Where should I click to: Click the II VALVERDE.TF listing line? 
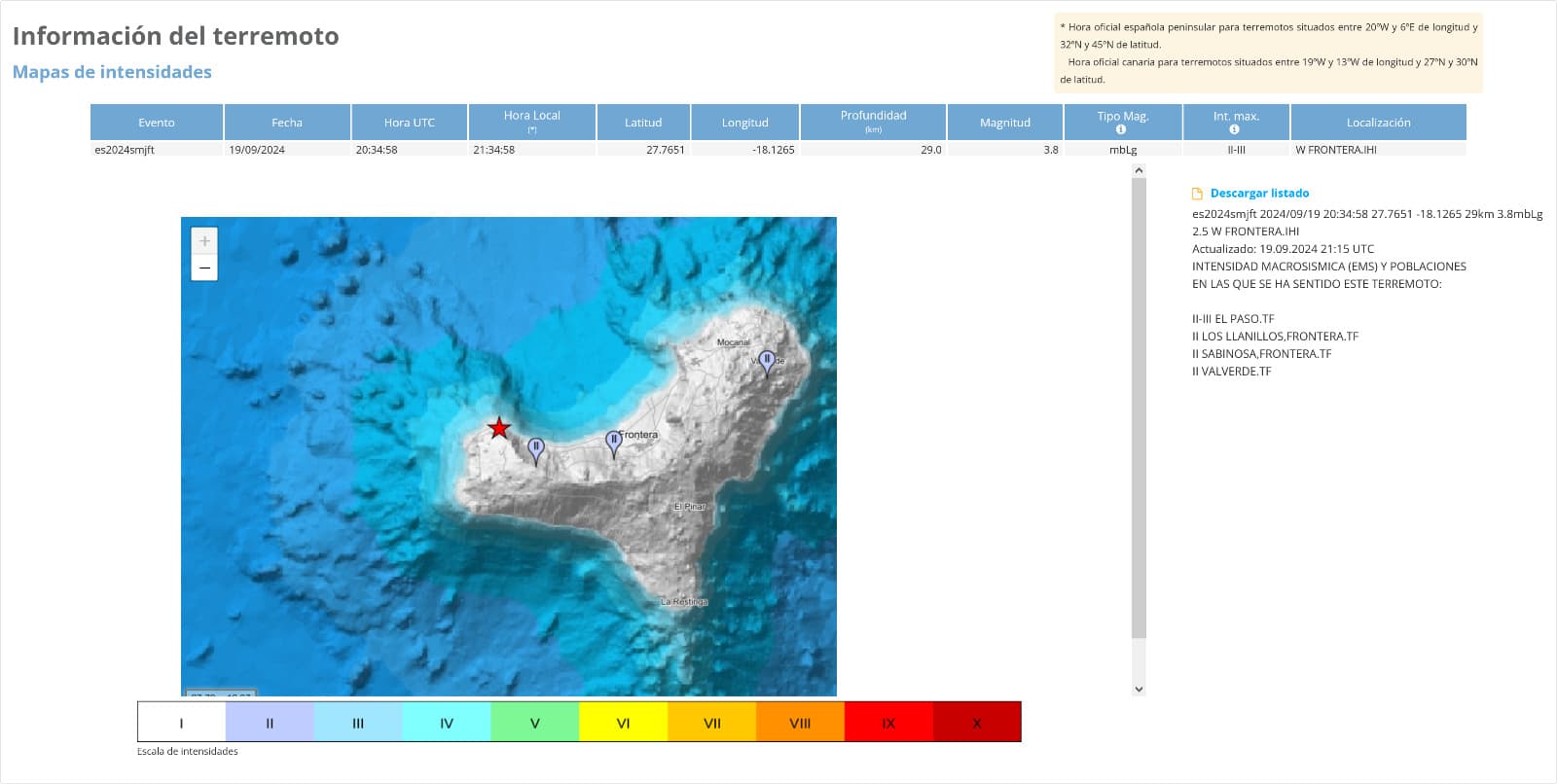1231,372
